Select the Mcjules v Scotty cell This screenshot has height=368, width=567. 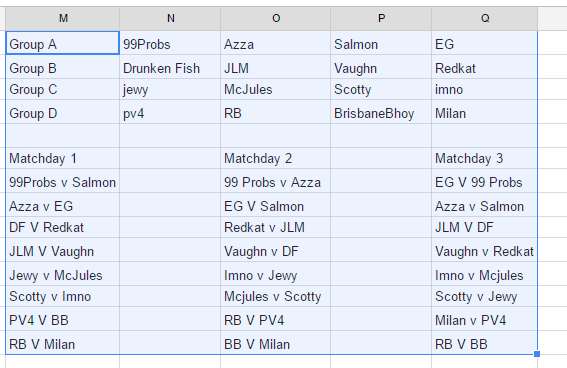[275, 296]
